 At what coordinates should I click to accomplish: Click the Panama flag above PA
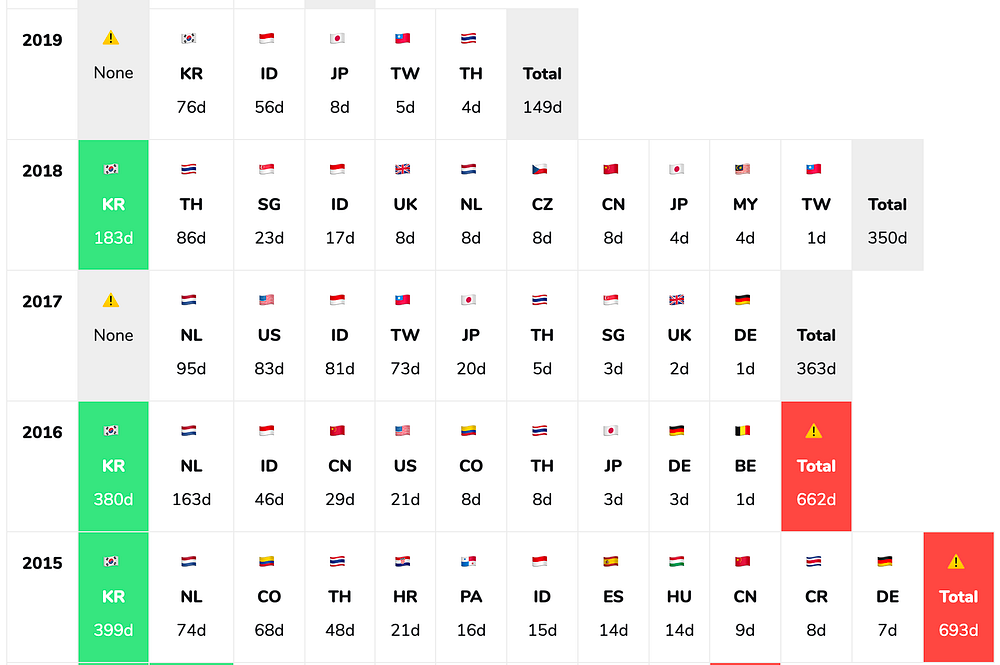[469, 561]
